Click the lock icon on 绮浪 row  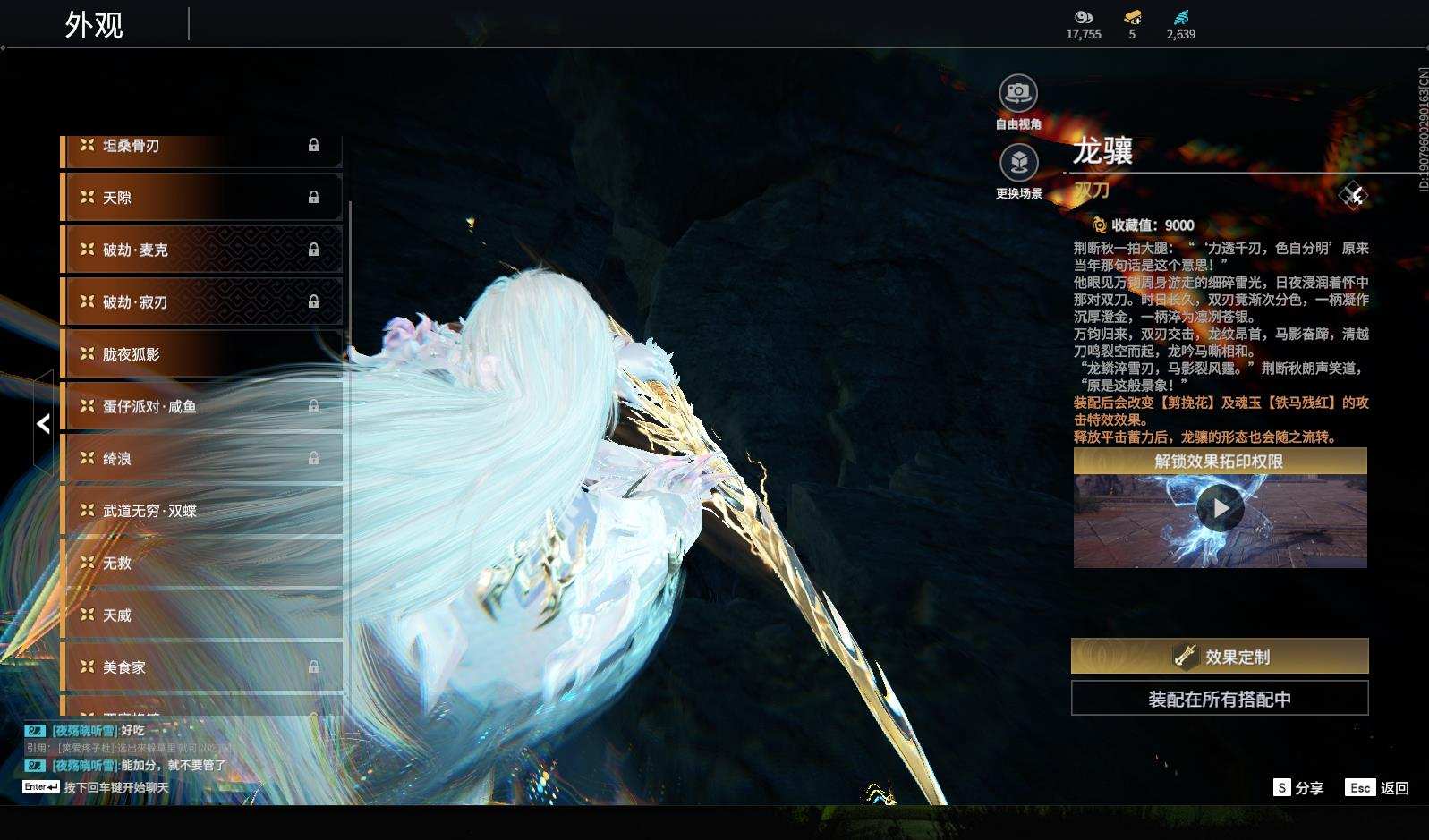click(x=314, y=458)
